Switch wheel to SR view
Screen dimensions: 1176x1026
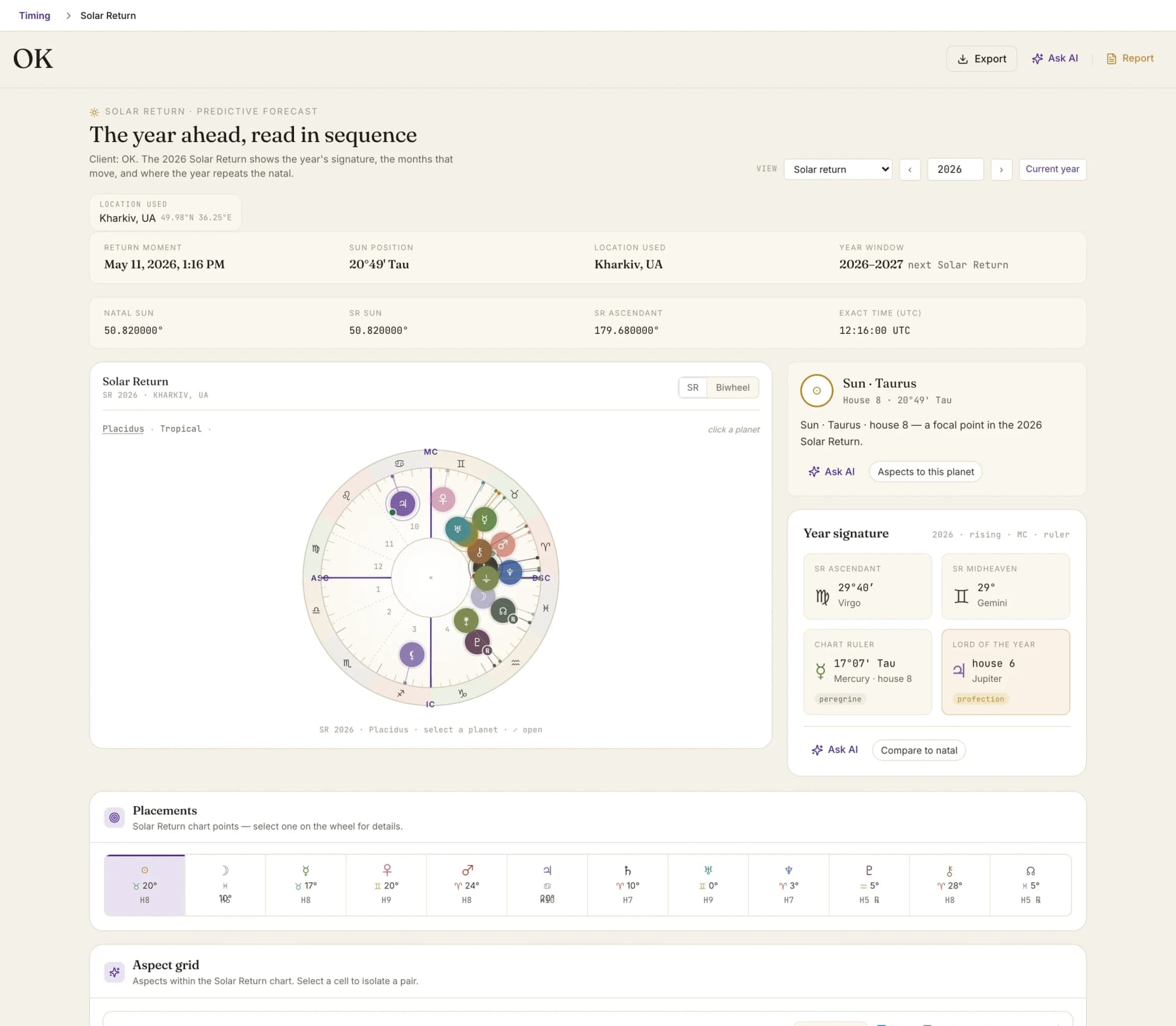[693, 388]
